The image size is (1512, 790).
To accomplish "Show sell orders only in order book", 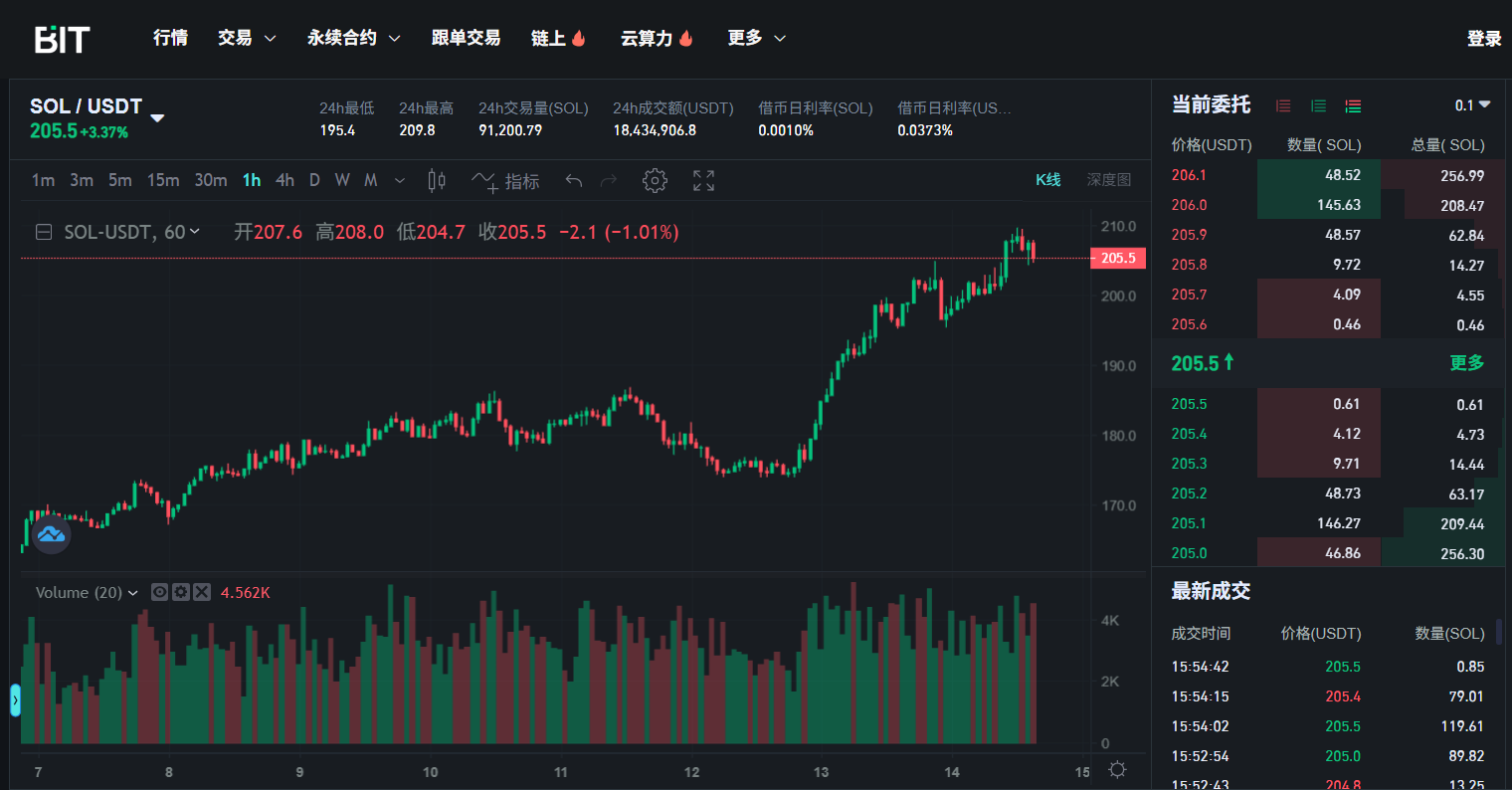I will point(1283,105).
